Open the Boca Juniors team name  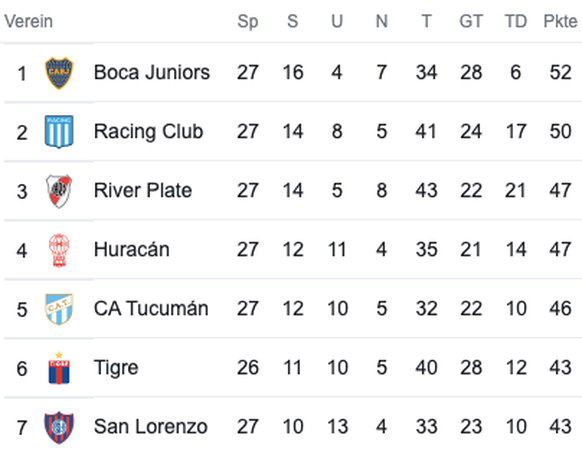point(152,72)
